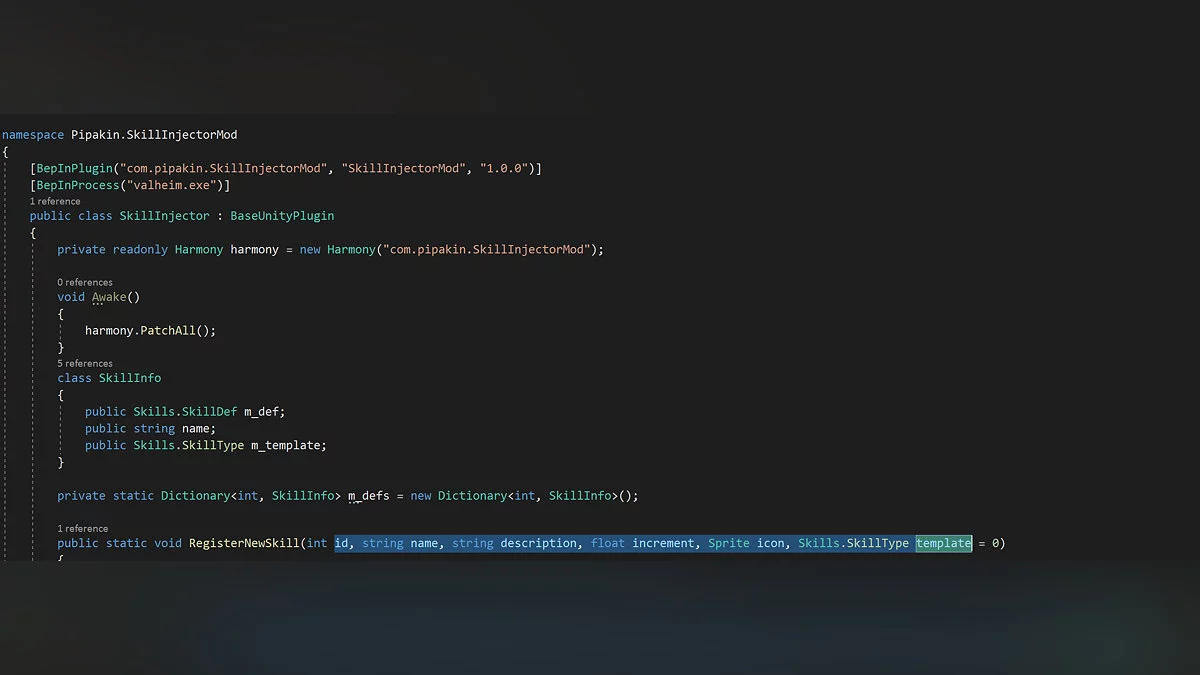Click the 'namespace' keyword on the first line
This screenshot has width=1200, height=675.
33,134
